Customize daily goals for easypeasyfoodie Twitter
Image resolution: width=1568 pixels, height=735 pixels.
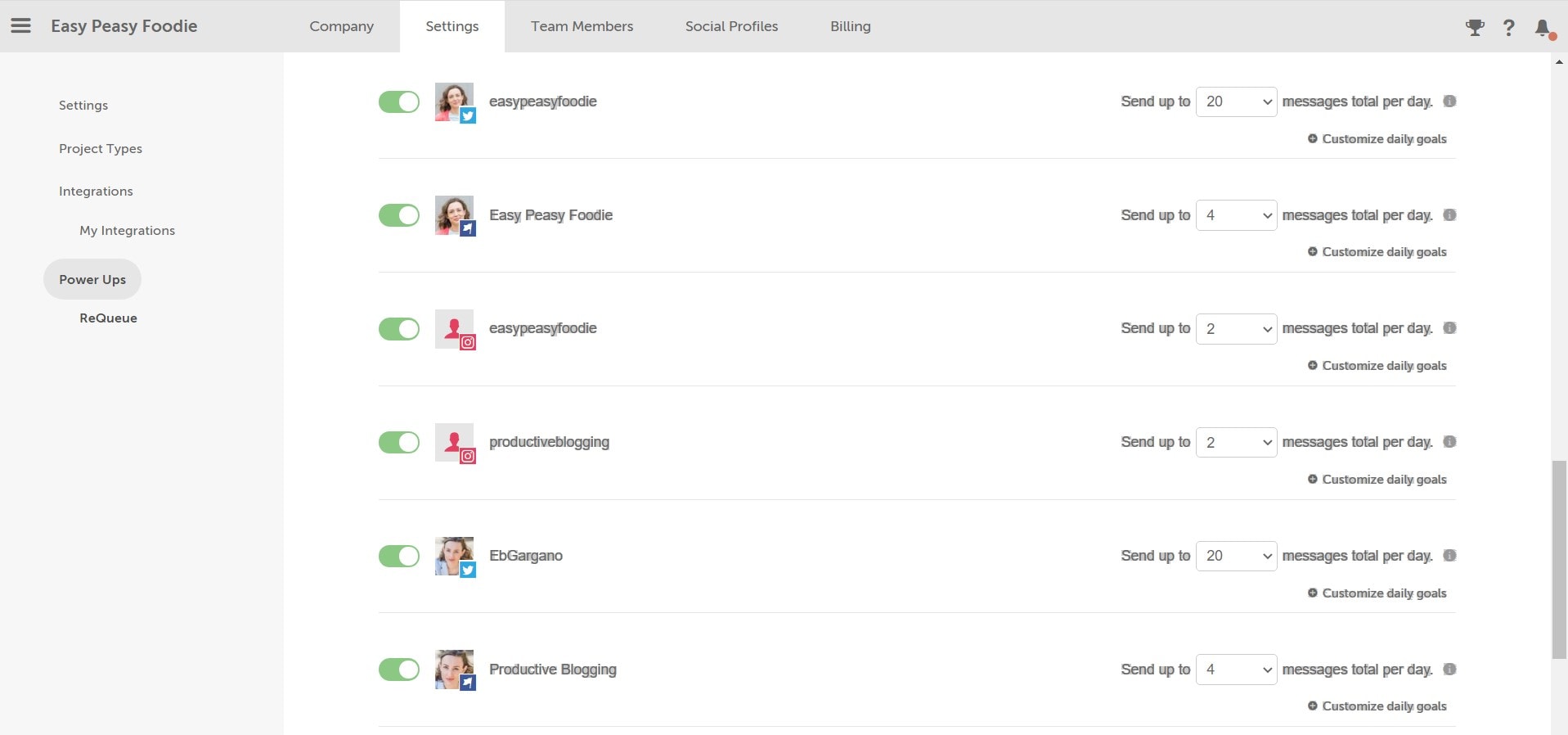click(1377, 139)
